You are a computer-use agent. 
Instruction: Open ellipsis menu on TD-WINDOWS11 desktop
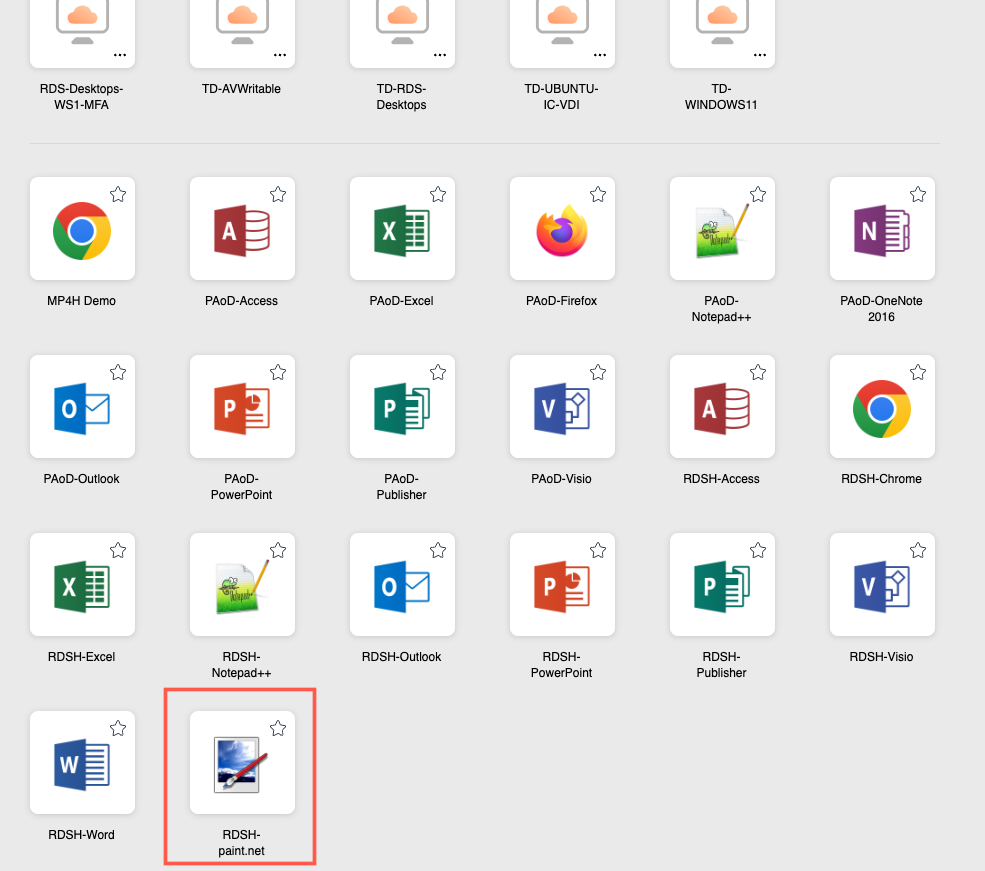click(760, 55)
